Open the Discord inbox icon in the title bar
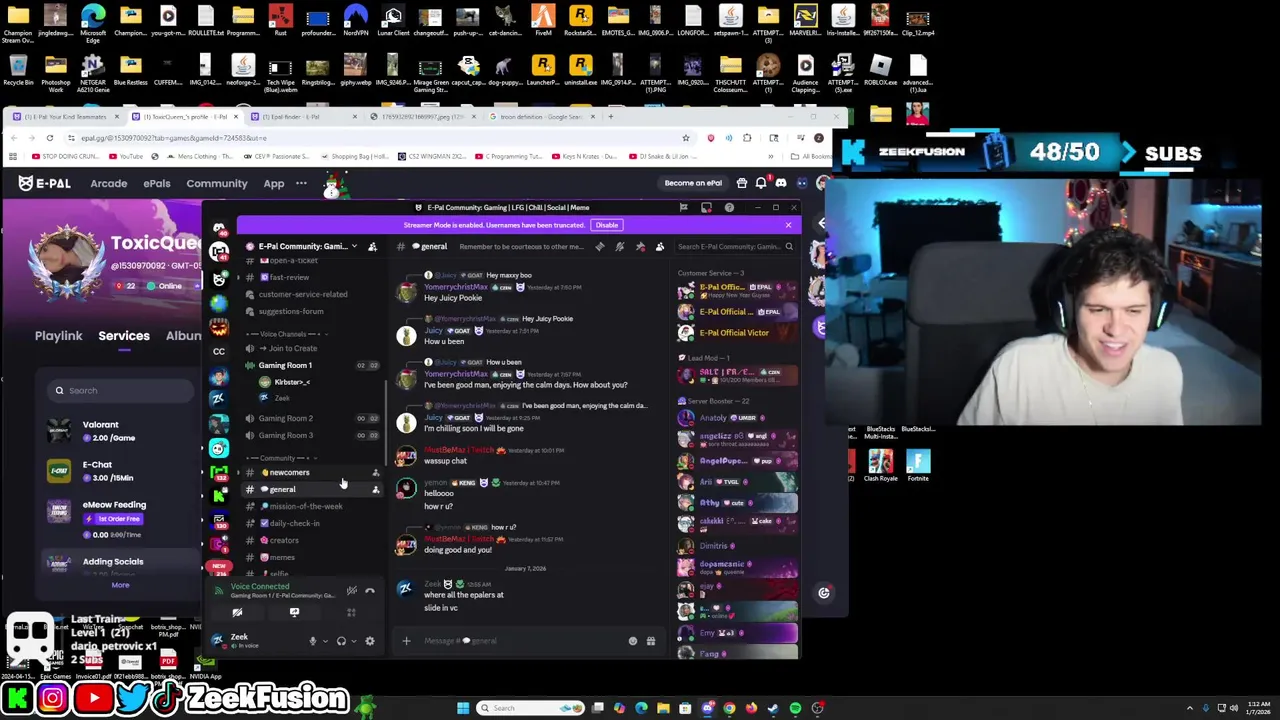 coord(706,207)
